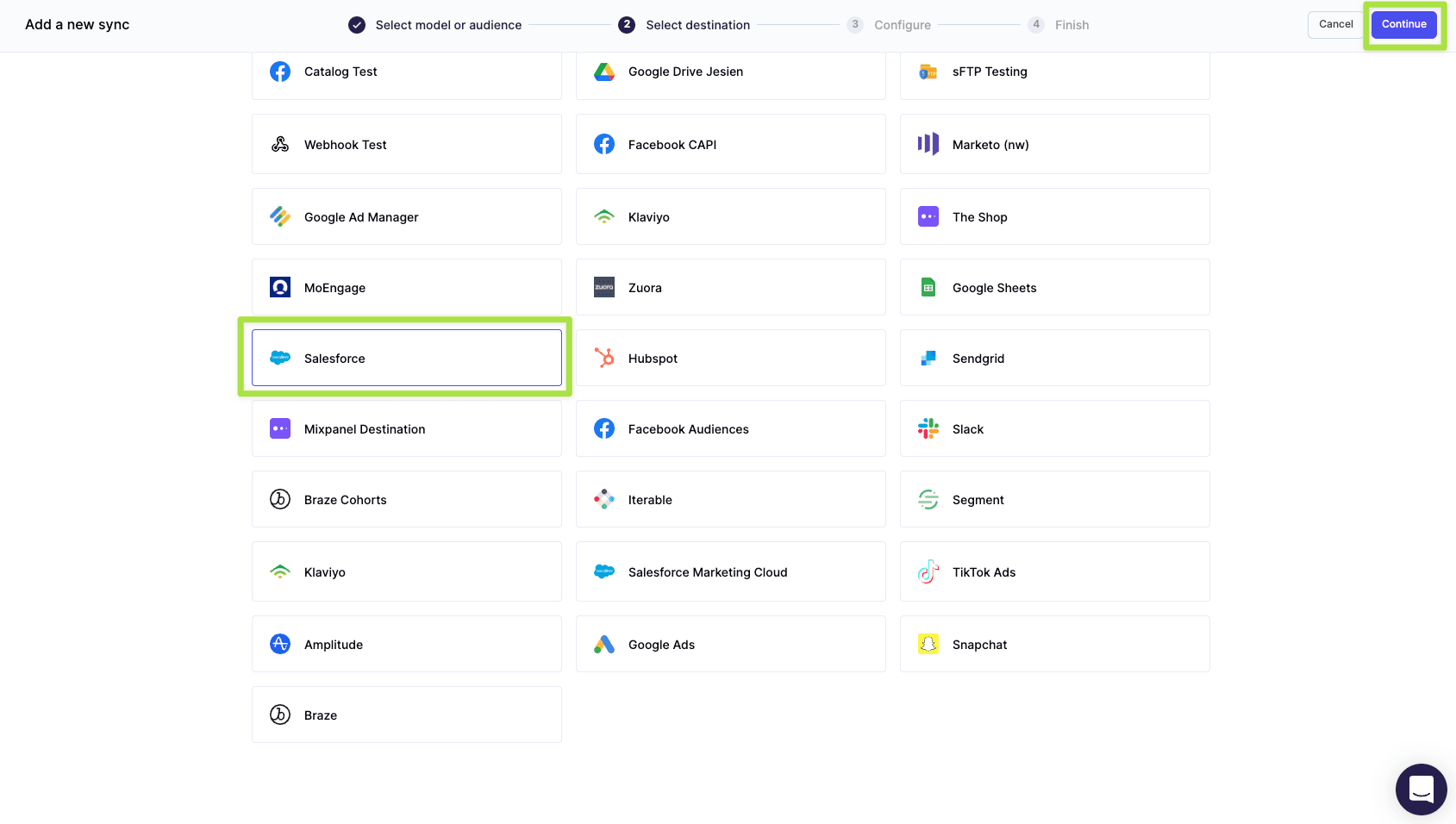Select the Braze Cohorts destination card

click(406, 499)
